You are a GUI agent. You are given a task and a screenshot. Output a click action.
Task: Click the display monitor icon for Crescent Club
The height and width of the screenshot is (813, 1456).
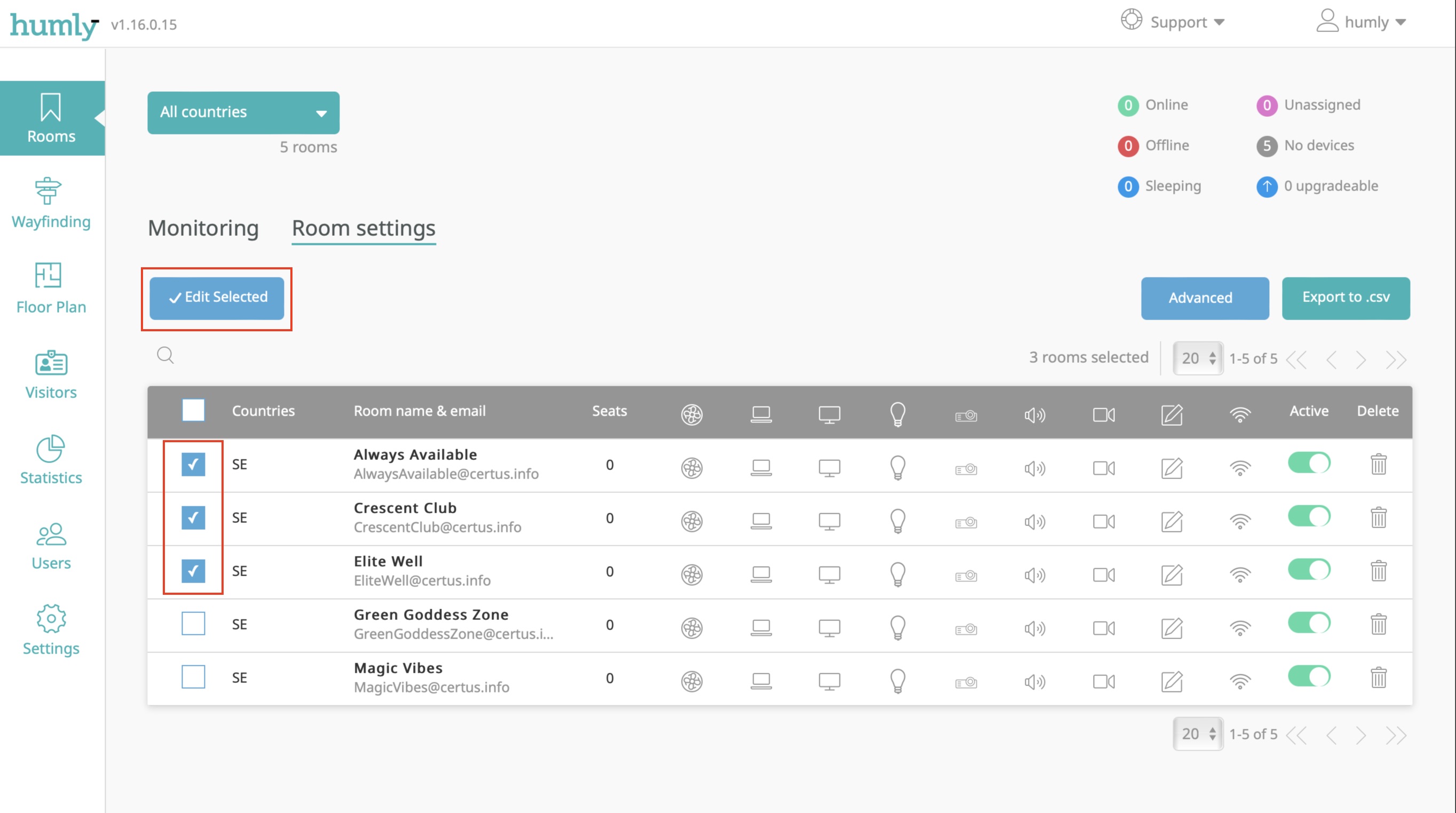(x=829, y=519)
